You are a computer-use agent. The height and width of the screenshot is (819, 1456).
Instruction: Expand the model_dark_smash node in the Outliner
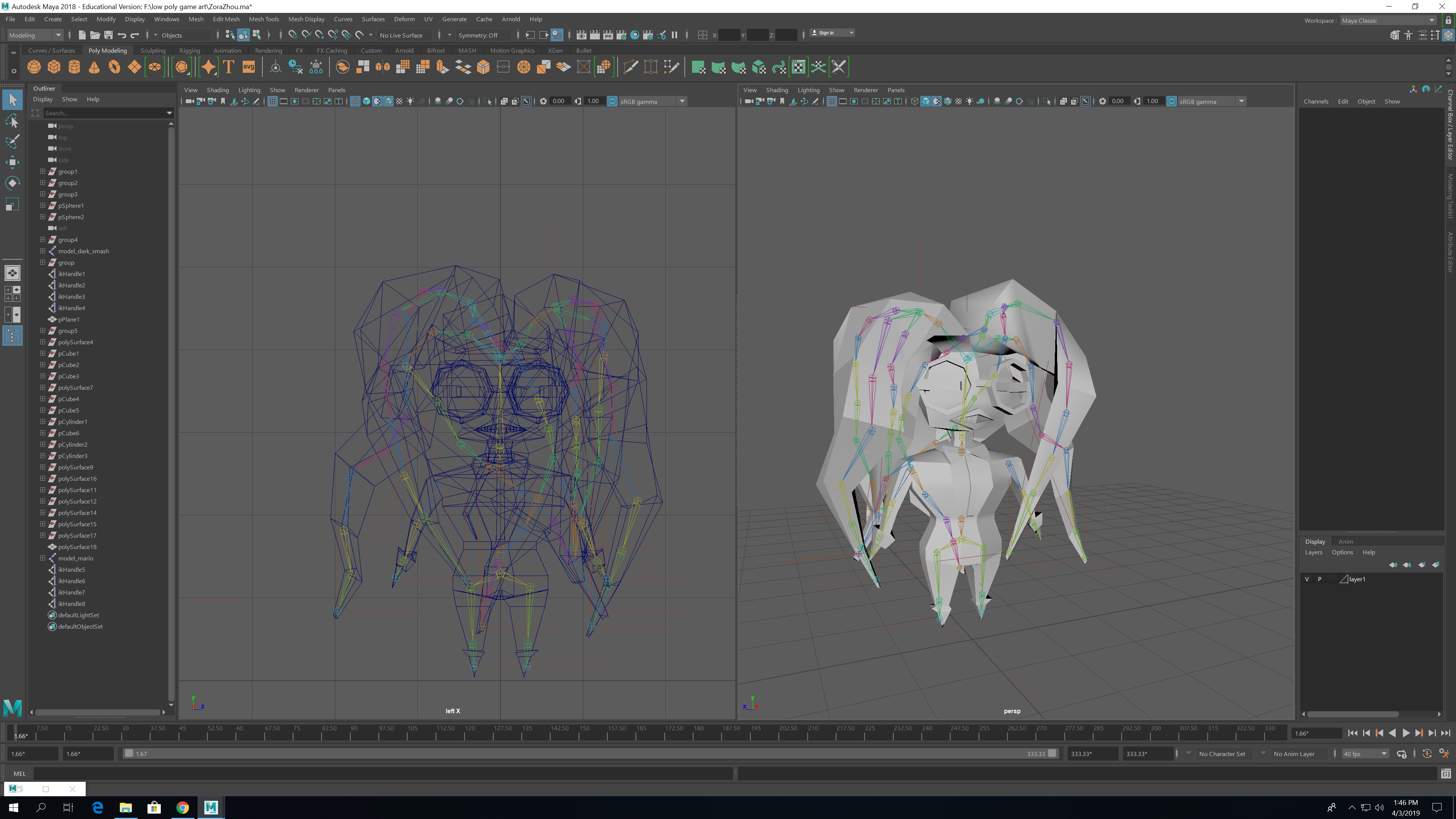click(x=42, y=251)
